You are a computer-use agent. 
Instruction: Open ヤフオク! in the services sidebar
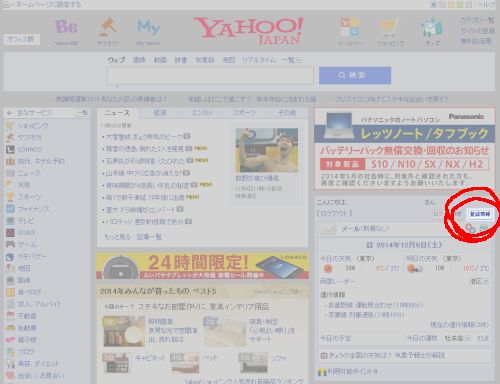pyautogui.click(x=30, y=137)
